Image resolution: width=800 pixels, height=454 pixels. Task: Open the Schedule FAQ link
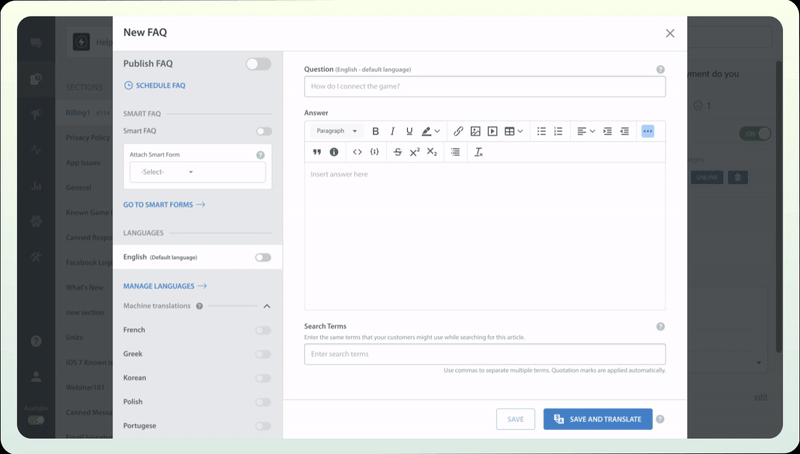click(x=154, y=86)
